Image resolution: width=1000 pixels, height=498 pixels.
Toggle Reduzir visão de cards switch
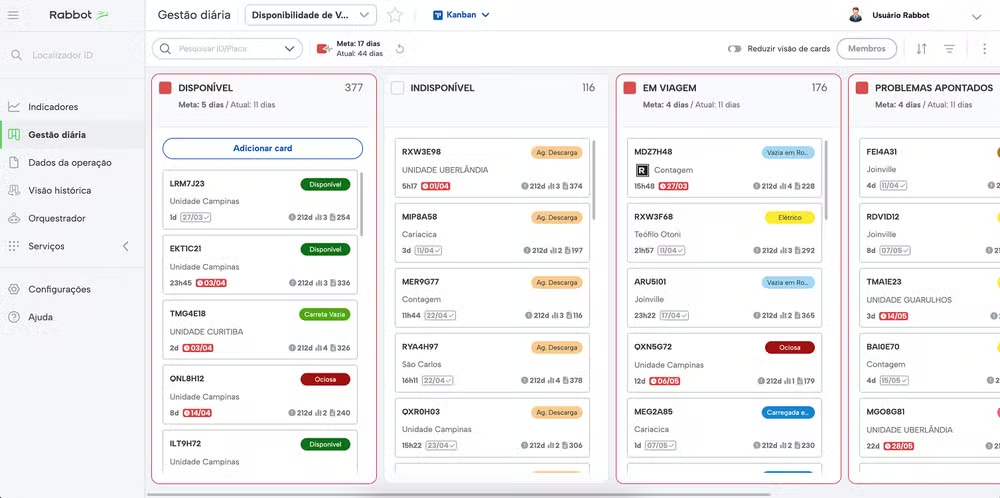pos(735,49)
